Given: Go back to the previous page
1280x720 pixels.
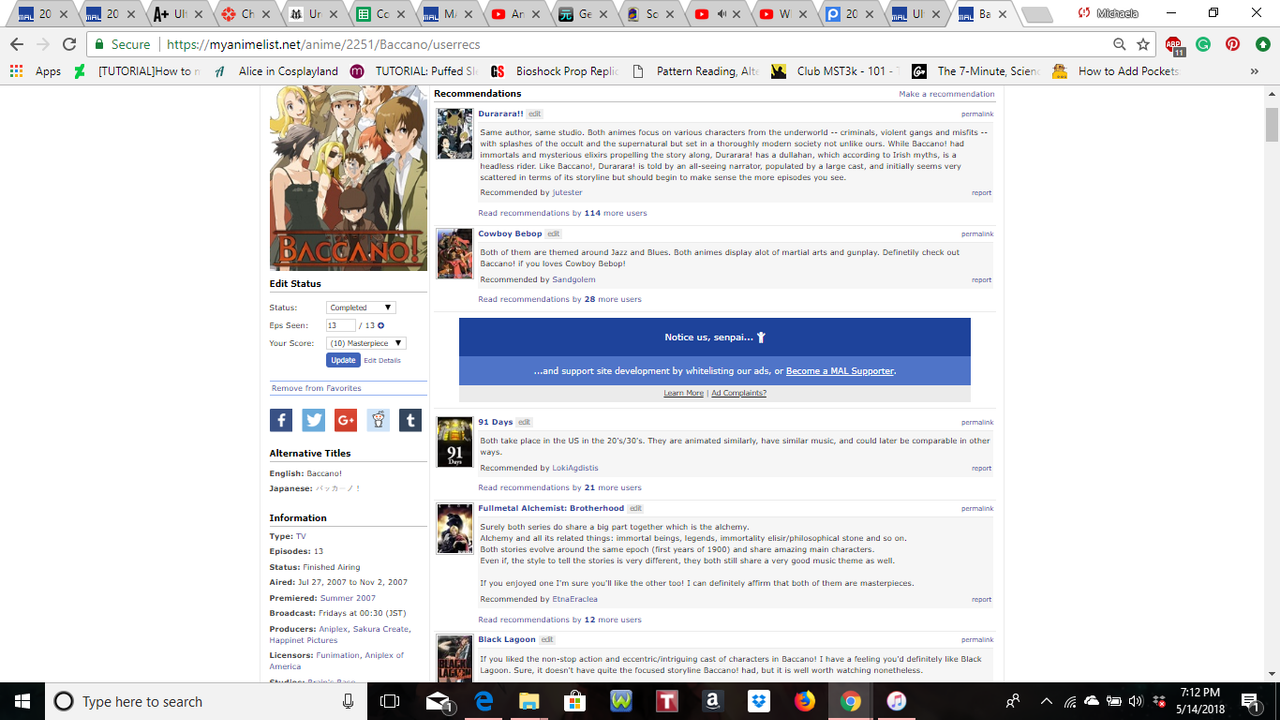Looking at the screenshot, I should (x=16, y=44).
